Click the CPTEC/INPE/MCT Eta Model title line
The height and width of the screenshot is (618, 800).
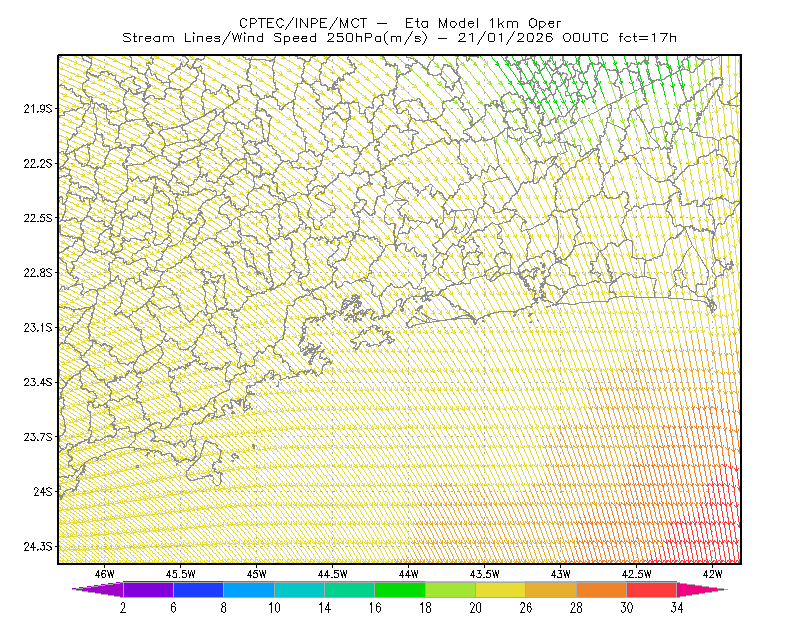click(x=400, y=23)
